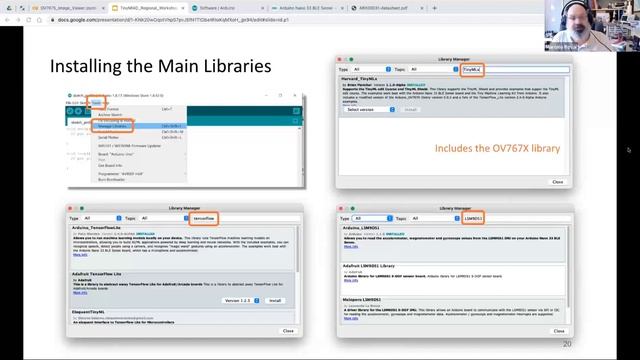This screenshot has height=360, width=640.
Task: Open More info link under Arduino_TensorFlowLite
Action: [x=80, y=255]
